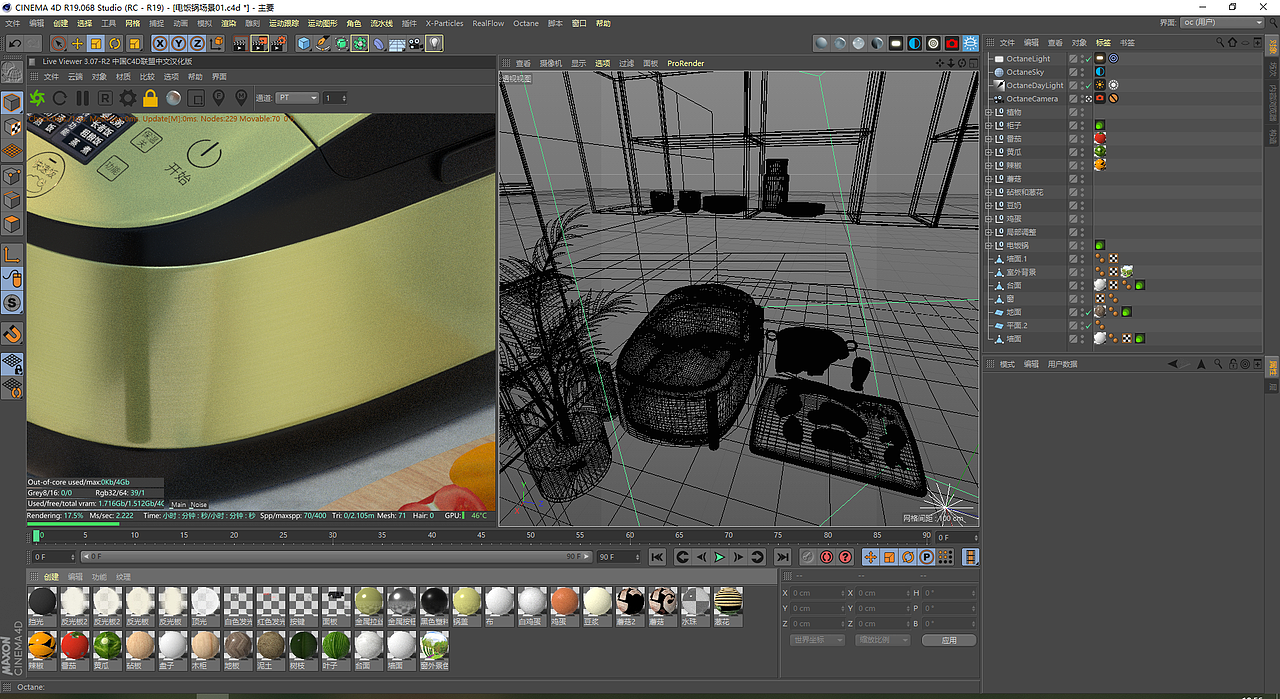This screenshot has height=699, width=1280.
Task: Expand the 豆奶 object group
Action: click(x=988, y=205)
